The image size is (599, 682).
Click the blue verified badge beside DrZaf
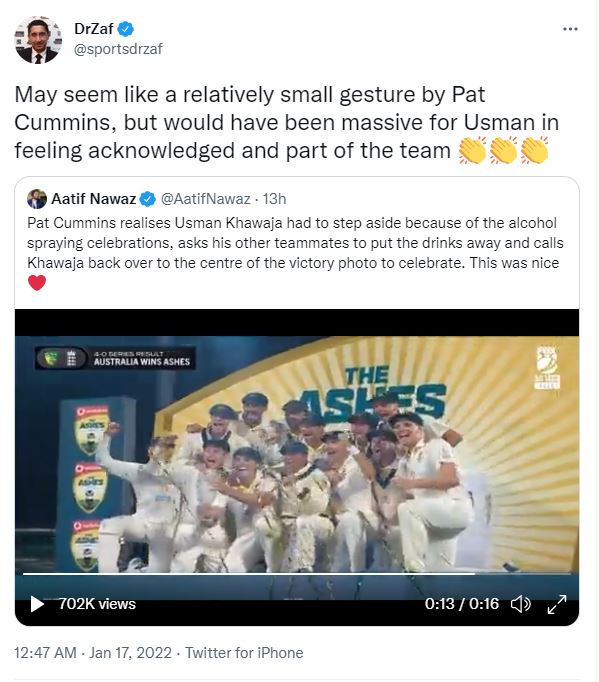click(x=126, y=29)
